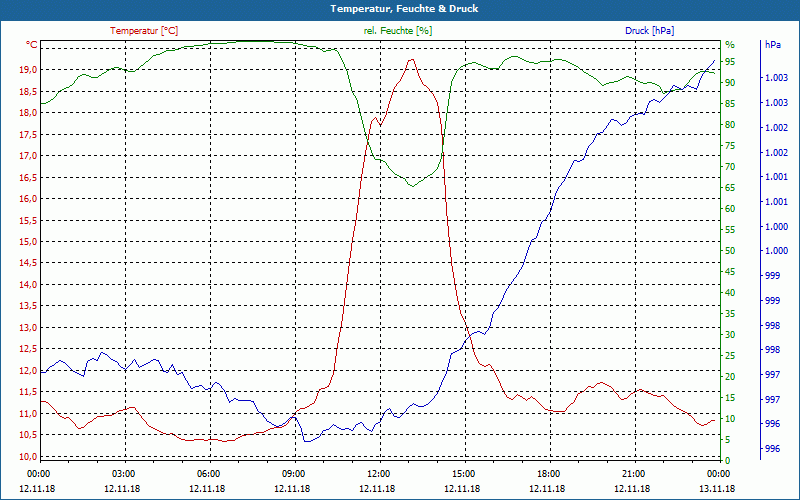The height and width of the screenshot is (500, 800).
Task: Click temperature axis value '16,0'
Action: [28, 199]
